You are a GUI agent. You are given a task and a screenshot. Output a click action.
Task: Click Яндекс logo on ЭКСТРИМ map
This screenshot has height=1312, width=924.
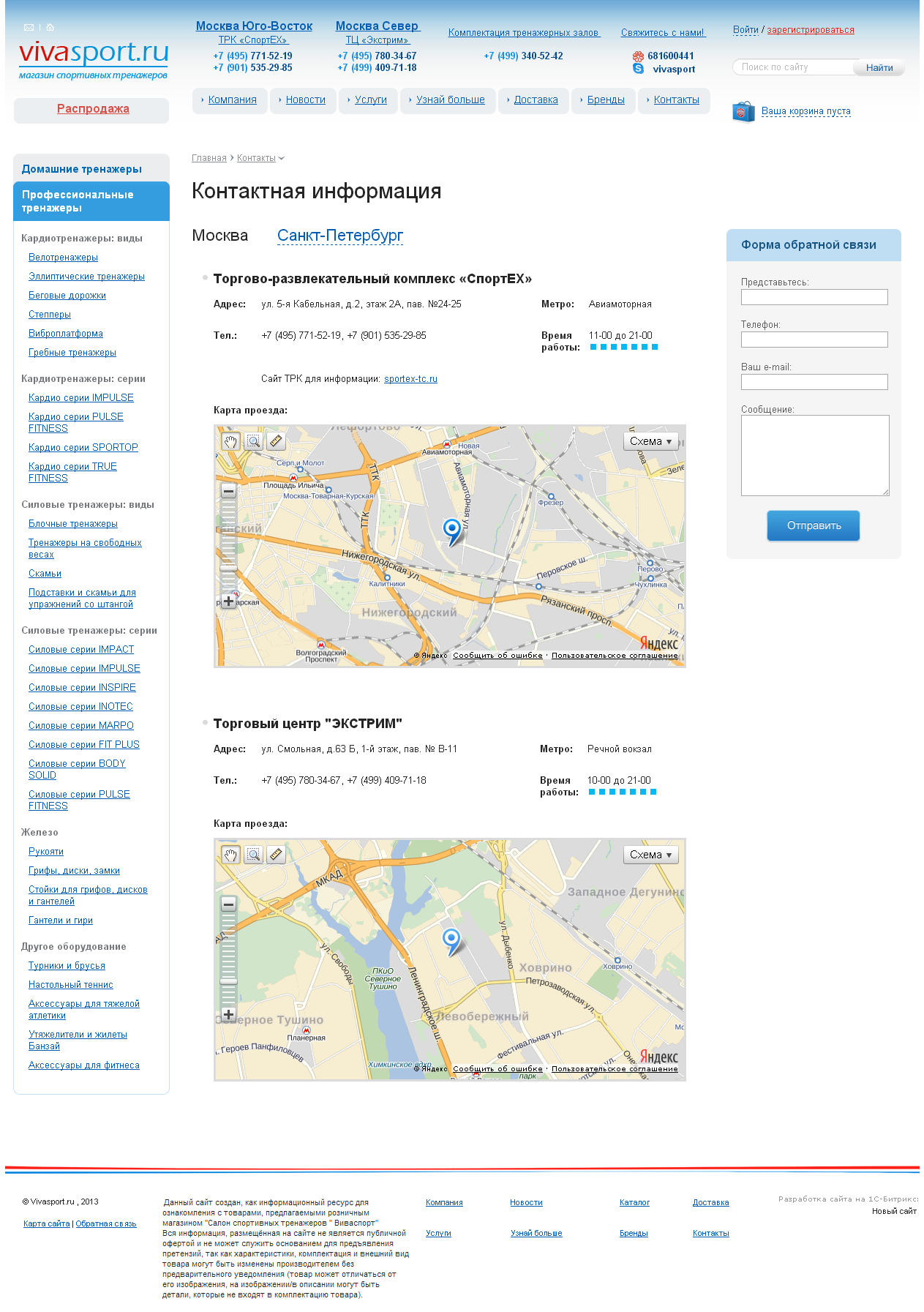(x=658, y=1057)
